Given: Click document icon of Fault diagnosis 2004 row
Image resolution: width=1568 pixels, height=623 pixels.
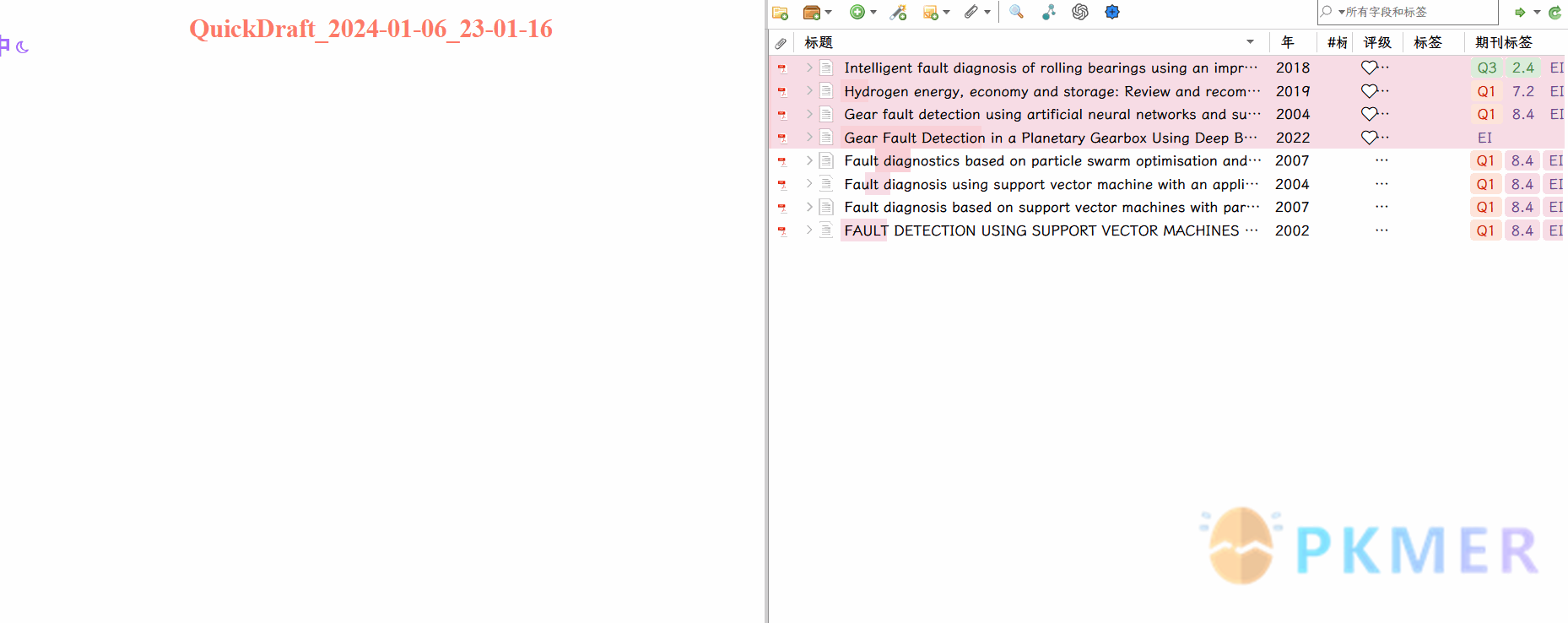Looking at the screenshot, I should click(x=827, y=184).
